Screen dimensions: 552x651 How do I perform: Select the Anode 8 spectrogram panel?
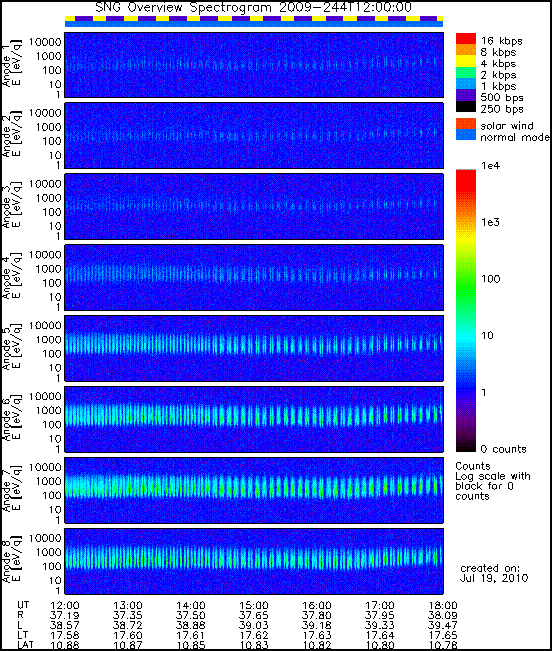(254, 561)
